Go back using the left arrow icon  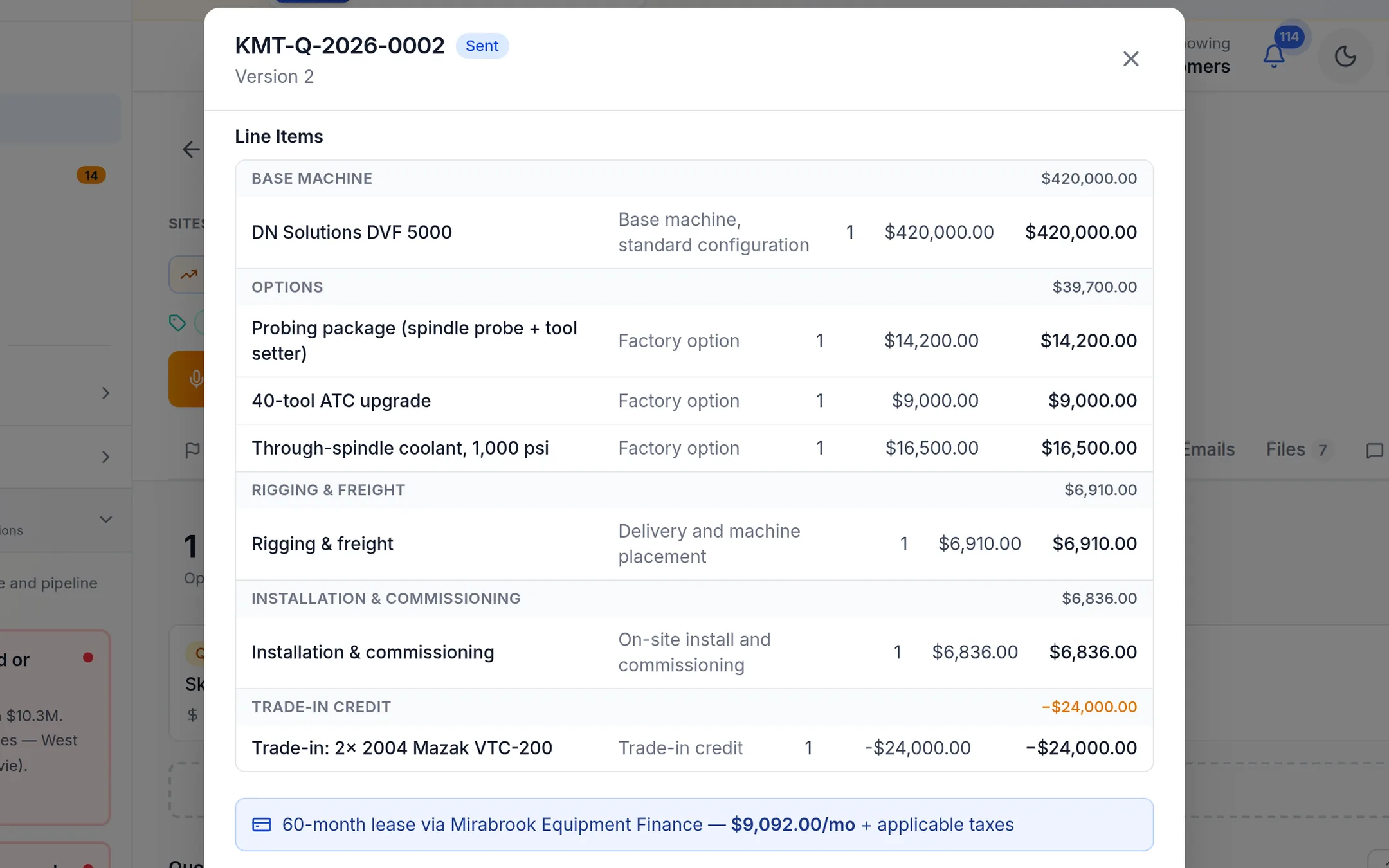(x=191, y=149)
